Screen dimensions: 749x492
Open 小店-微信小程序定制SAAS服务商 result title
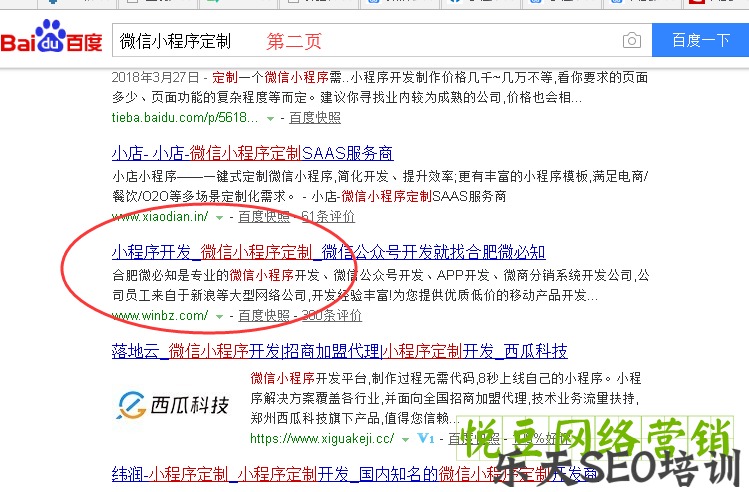coord(252,153)
